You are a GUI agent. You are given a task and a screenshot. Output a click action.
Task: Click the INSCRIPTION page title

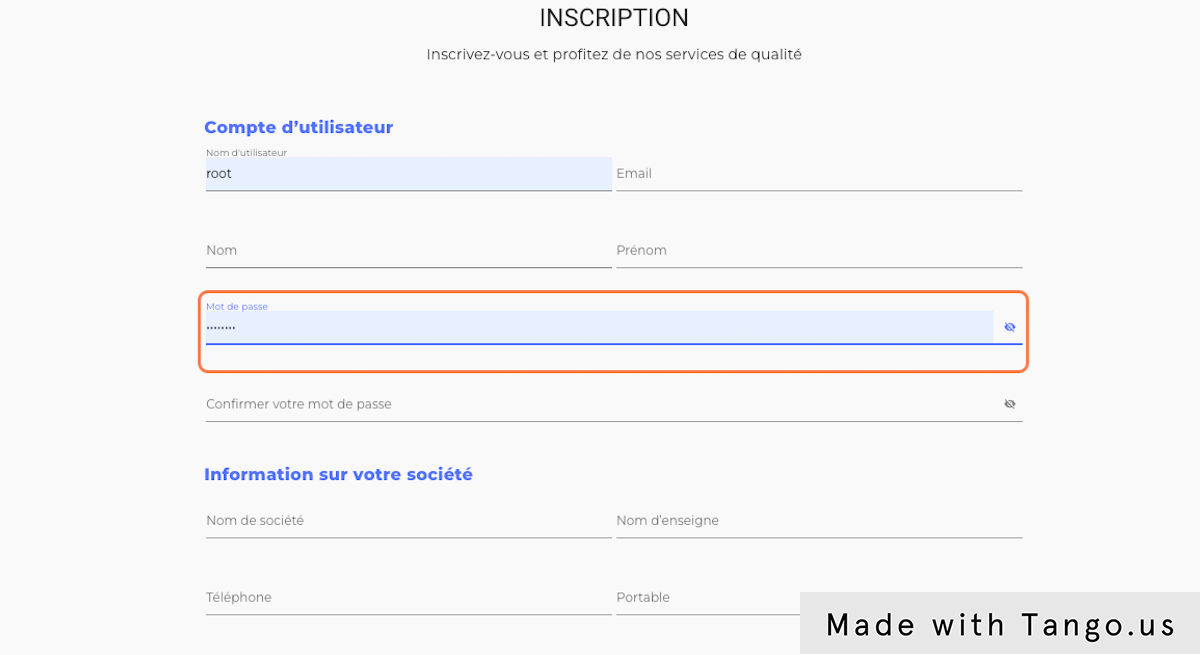614,18
